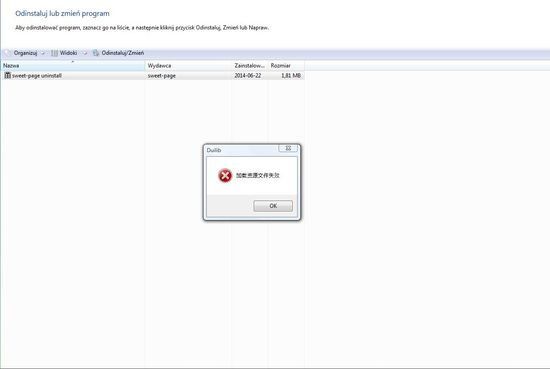Click the Duilib dialog title bar
Image resolution: width=550 pixels, height=369 pixels.
pyautogui.click(x=242, y=150)
